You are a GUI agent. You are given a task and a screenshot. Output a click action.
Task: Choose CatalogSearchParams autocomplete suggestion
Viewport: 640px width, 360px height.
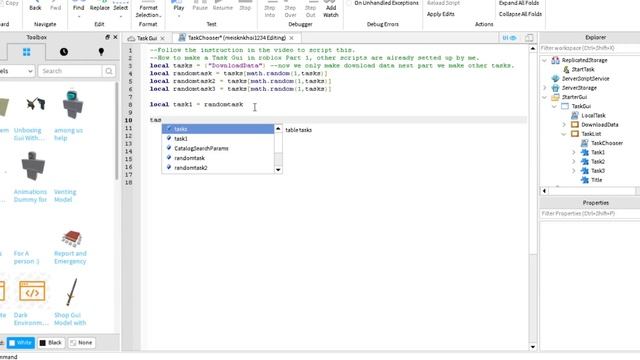(218, 149)
